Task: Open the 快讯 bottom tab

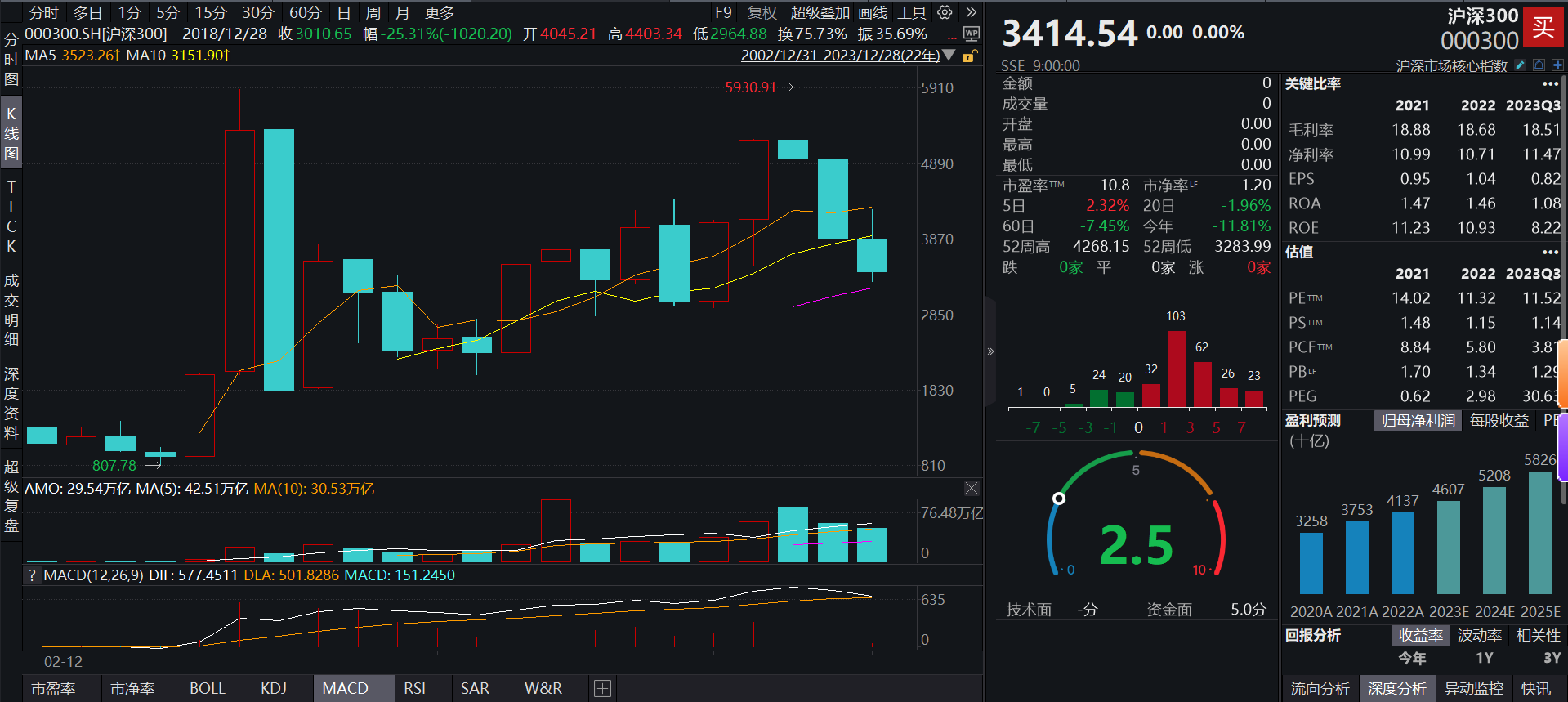Action: click(1536, 689)
